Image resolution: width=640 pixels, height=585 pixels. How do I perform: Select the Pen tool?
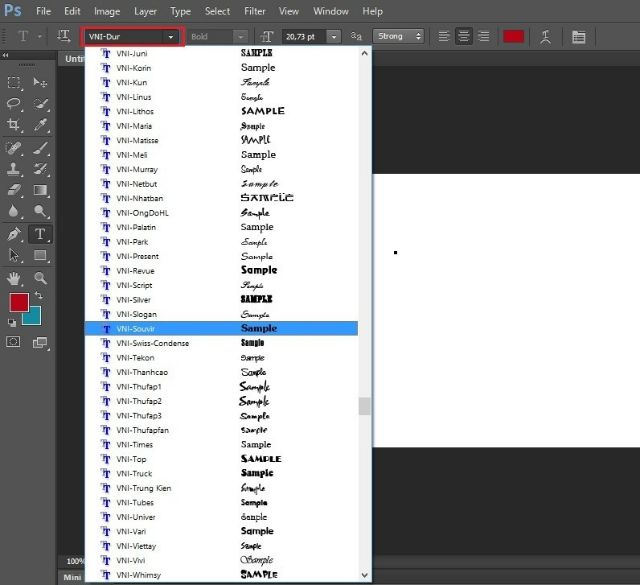(14, 234)
